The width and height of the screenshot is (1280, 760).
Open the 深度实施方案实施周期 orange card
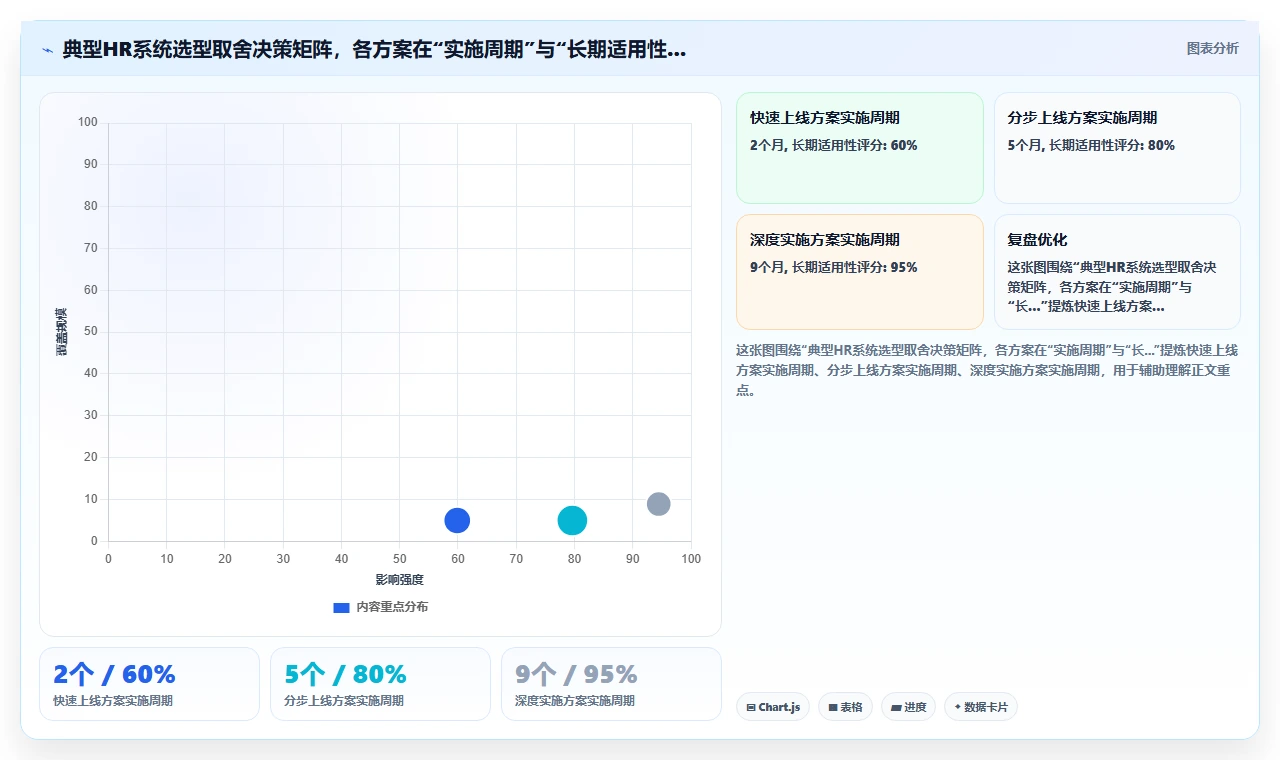(860, 272)
